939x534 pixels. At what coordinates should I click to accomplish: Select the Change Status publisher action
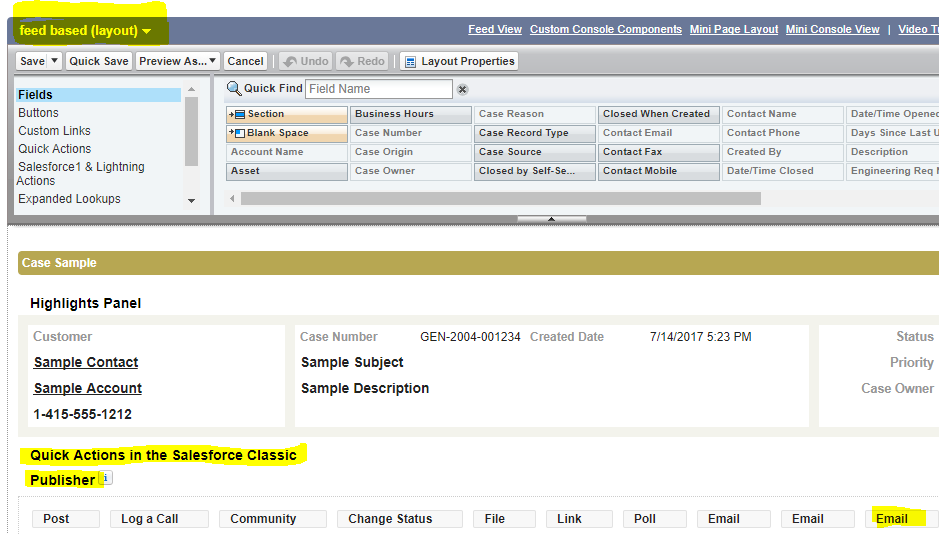(x=399, y=518)
